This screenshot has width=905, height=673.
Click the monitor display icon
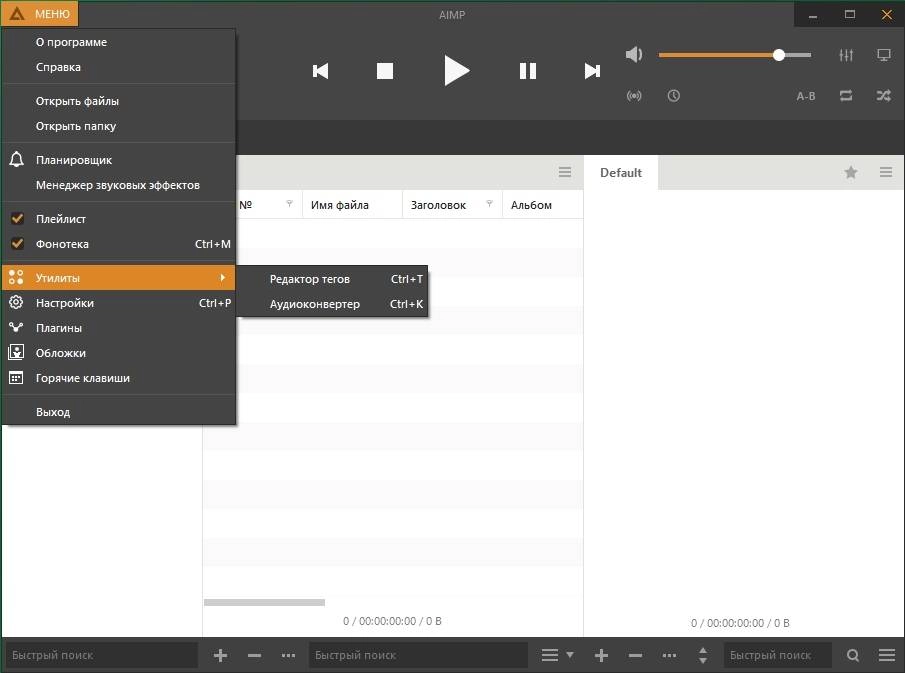884,55
